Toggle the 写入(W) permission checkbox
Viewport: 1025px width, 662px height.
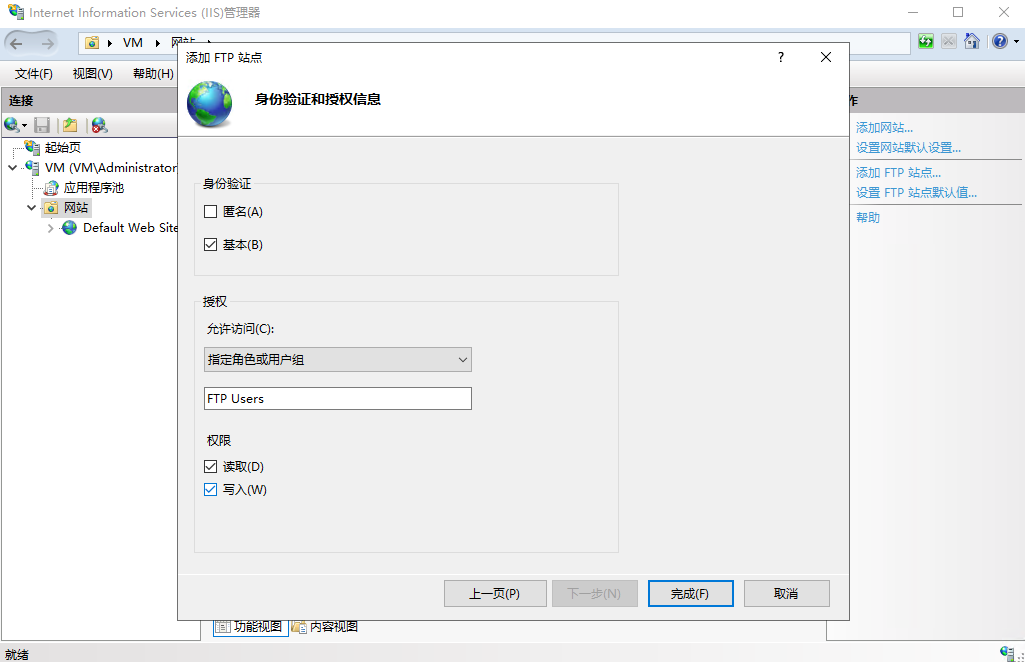(x=211, y=490)
